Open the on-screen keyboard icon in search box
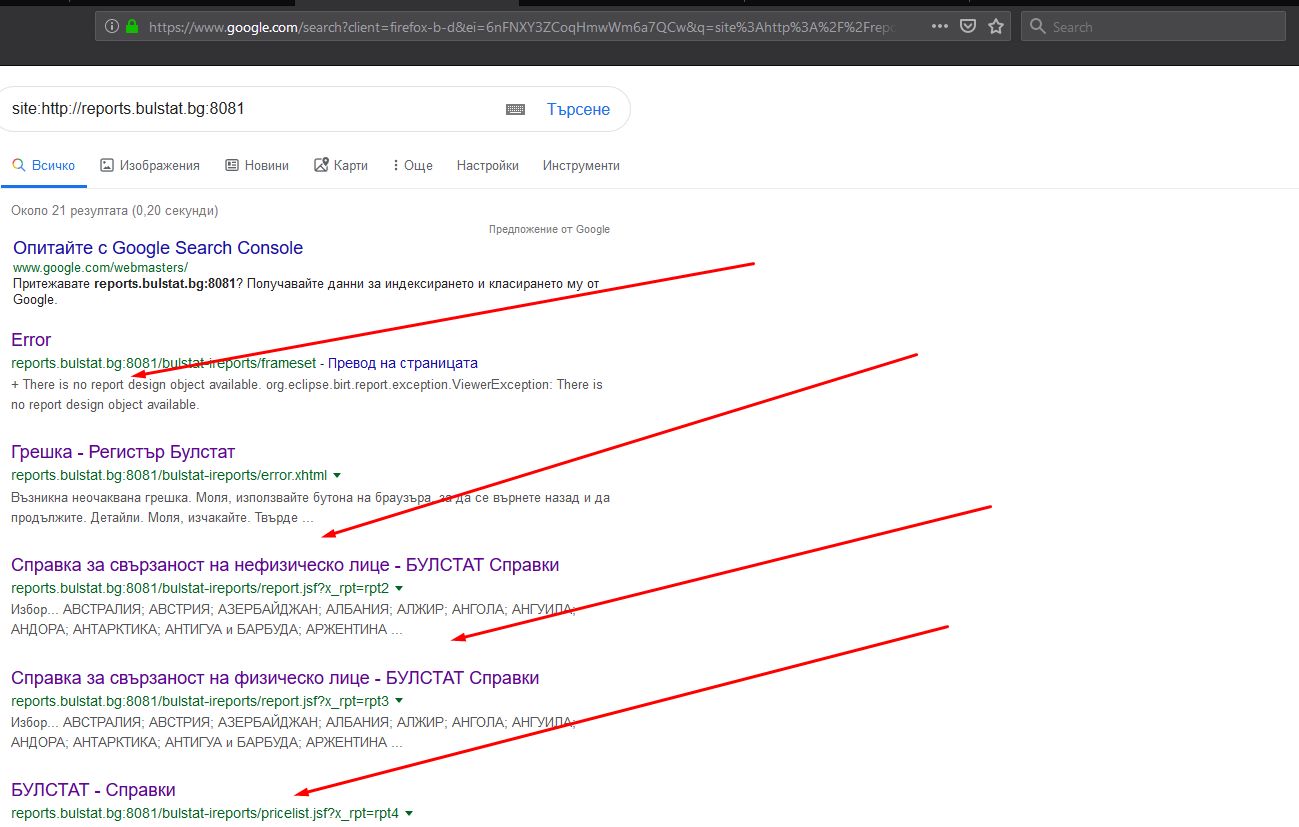Screen dimensions: 1299x827 [515, 110]
